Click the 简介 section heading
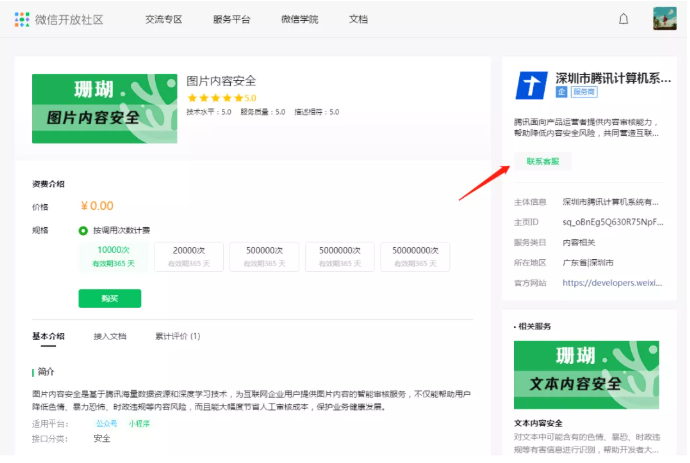The width and height of the screenshot is (690, 463). coord(46,371)
